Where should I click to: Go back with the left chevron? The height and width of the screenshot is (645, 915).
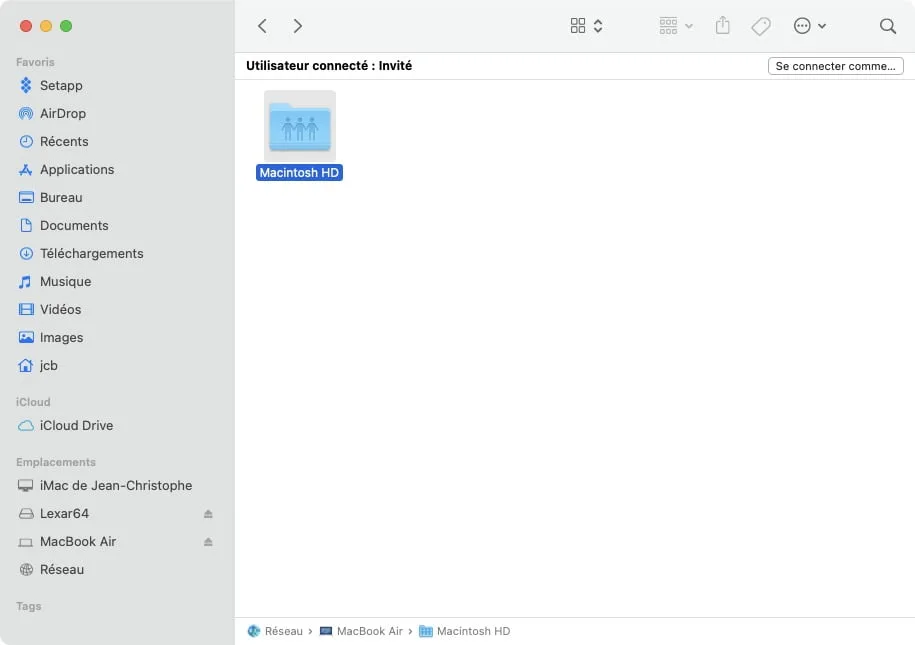point(263,26)
